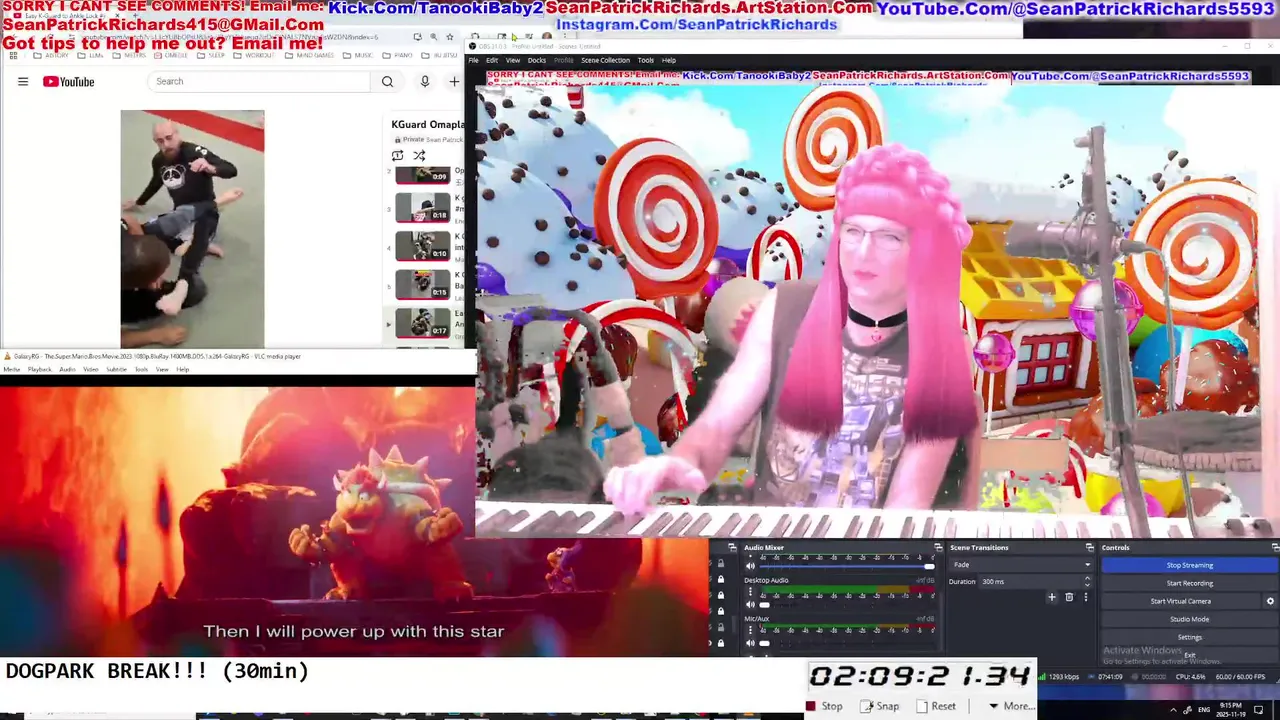Open the YouTube hamburger guide menu
Image resolution: width=1280 pixels, height=720 pixels.
pos(23,81)
